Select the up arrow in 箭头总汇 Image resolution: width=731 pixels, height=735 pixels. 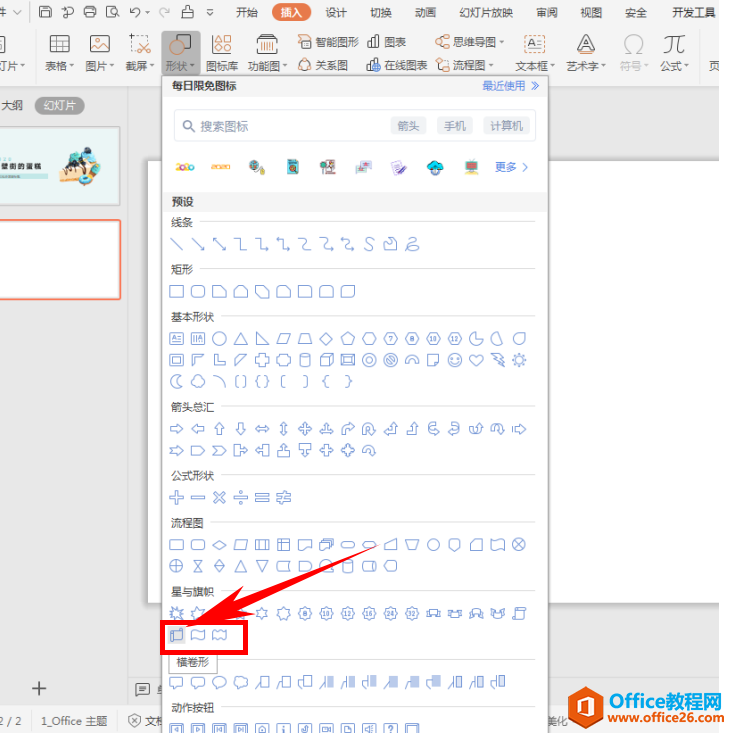pyautogui.click(x=219, y=429)
